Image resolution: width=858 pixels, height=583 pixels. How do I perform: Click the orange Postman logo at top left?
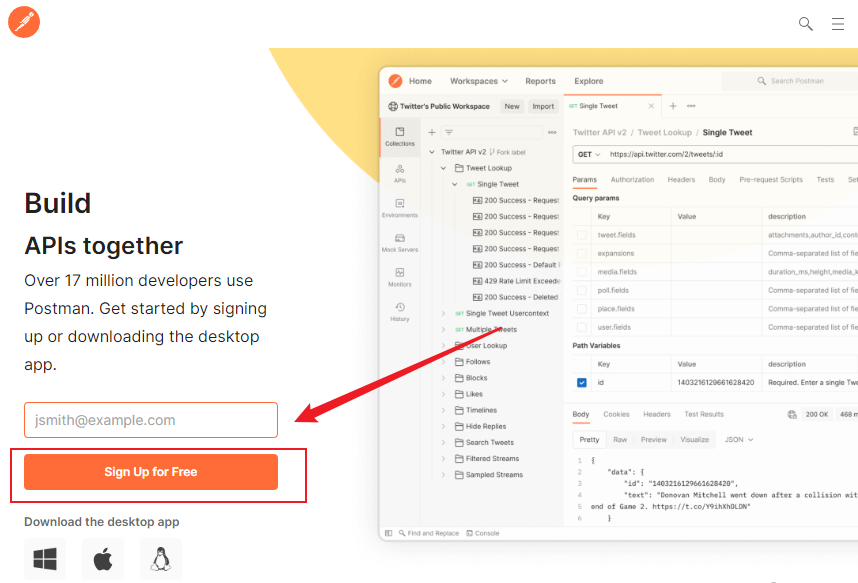(x=24, y=22)
